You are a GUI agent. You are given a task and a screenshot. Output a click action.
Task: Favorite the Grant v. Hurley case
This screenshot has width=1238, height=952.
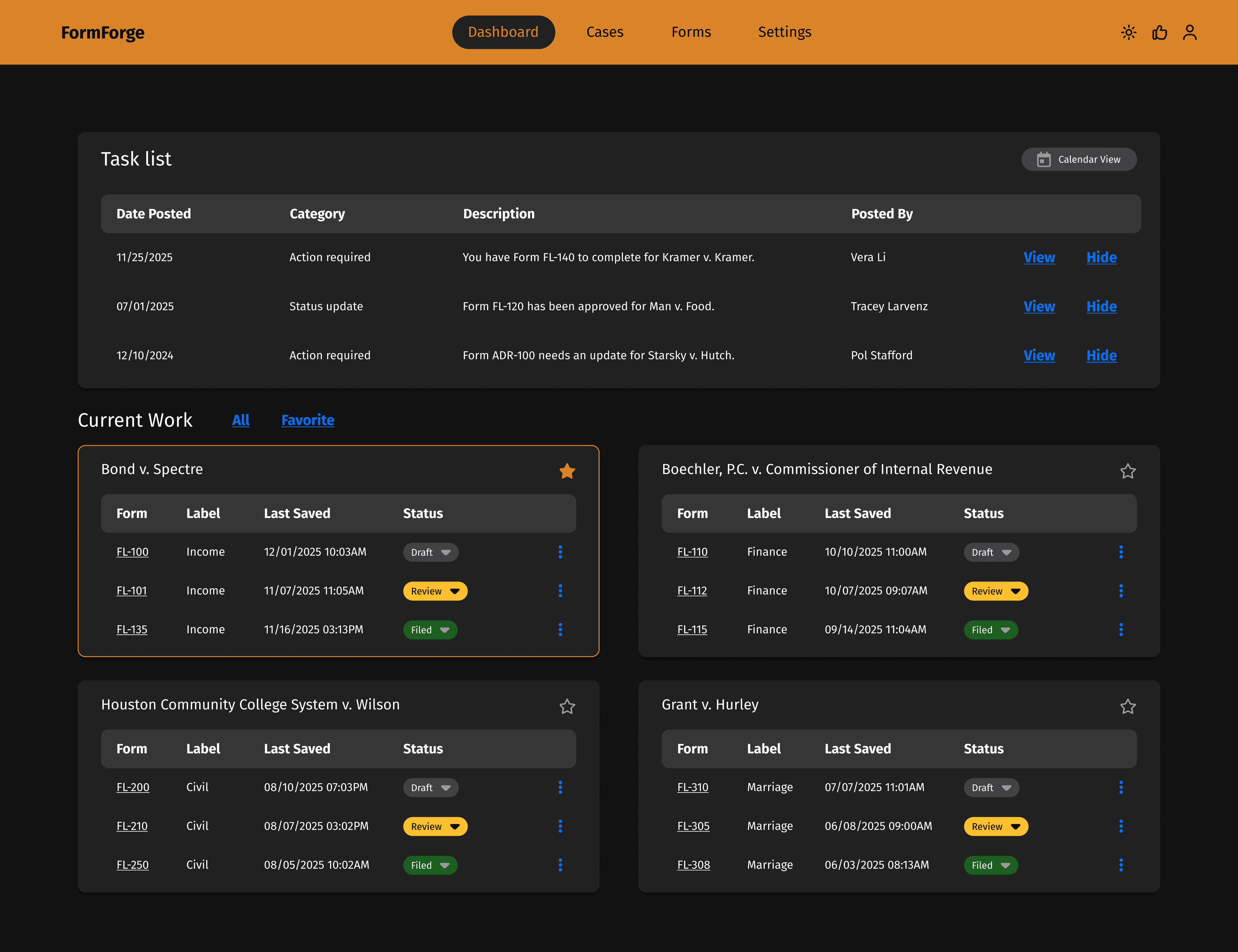(1127, 707)
